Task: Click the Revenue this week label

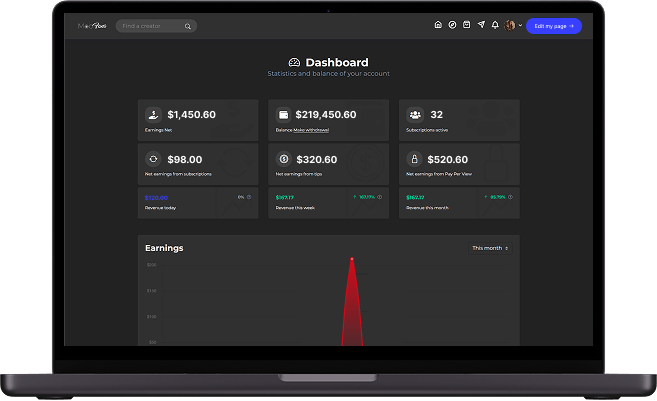Action: (x=295, y=208)
